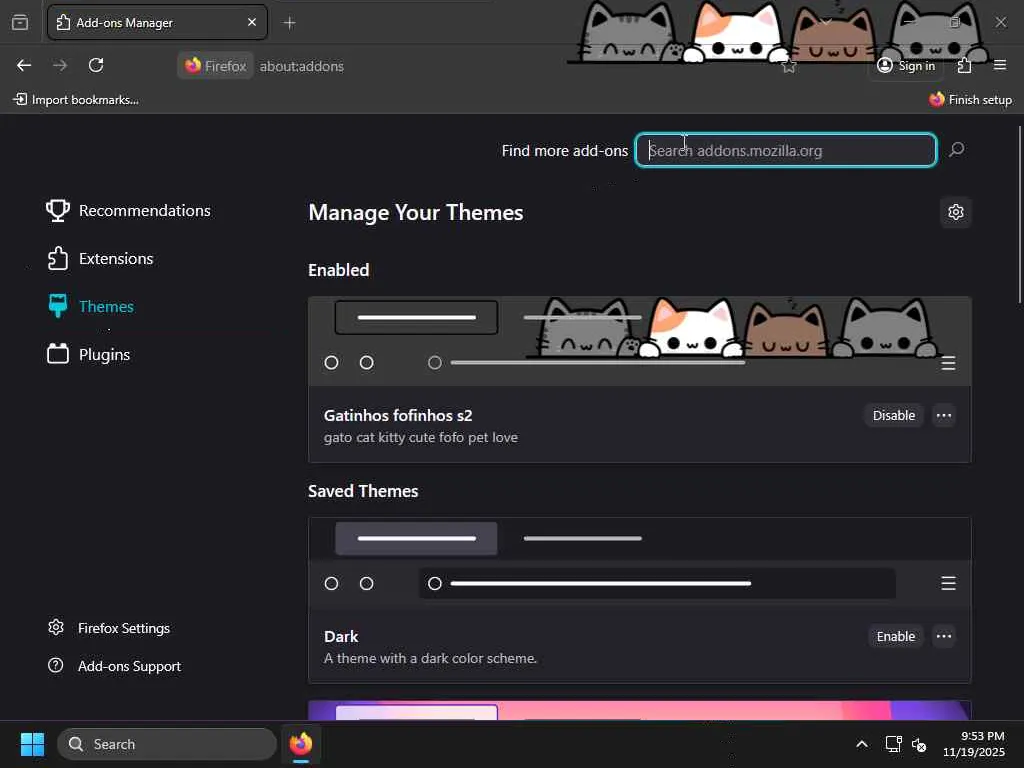Close the Add-ons Manager tab
Screen dimensions: 1024x768
click(252, 22)
